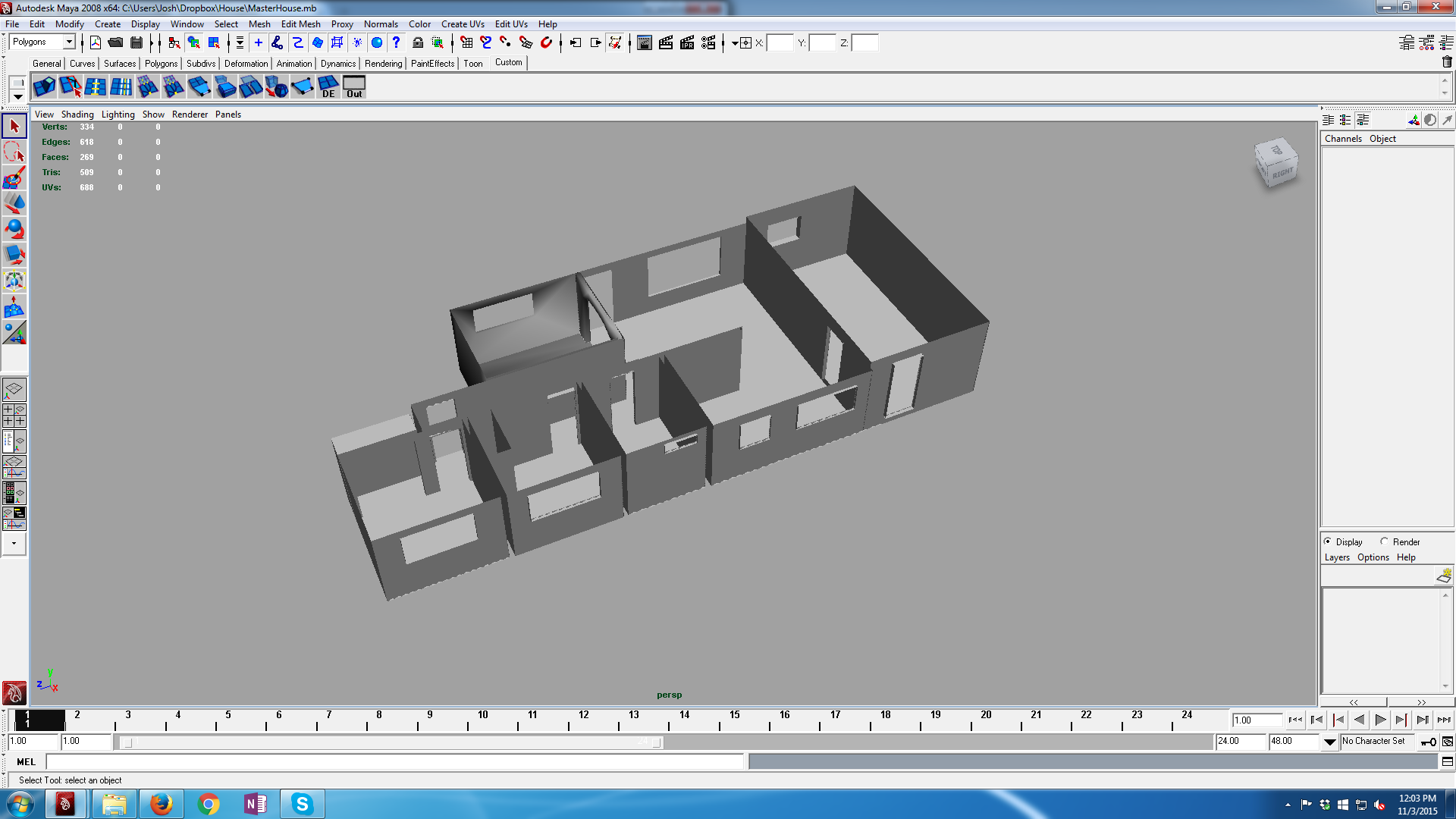Create a new layer icon

pos(1444,576)
